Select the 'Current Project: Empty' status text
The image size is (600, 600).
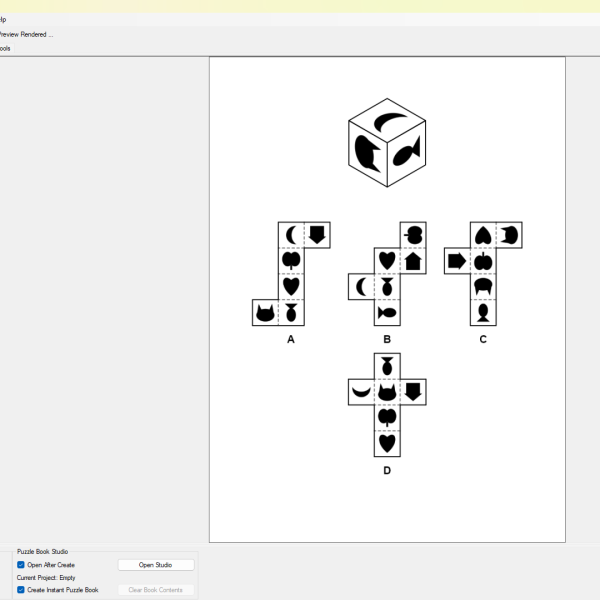click(46, 577)
